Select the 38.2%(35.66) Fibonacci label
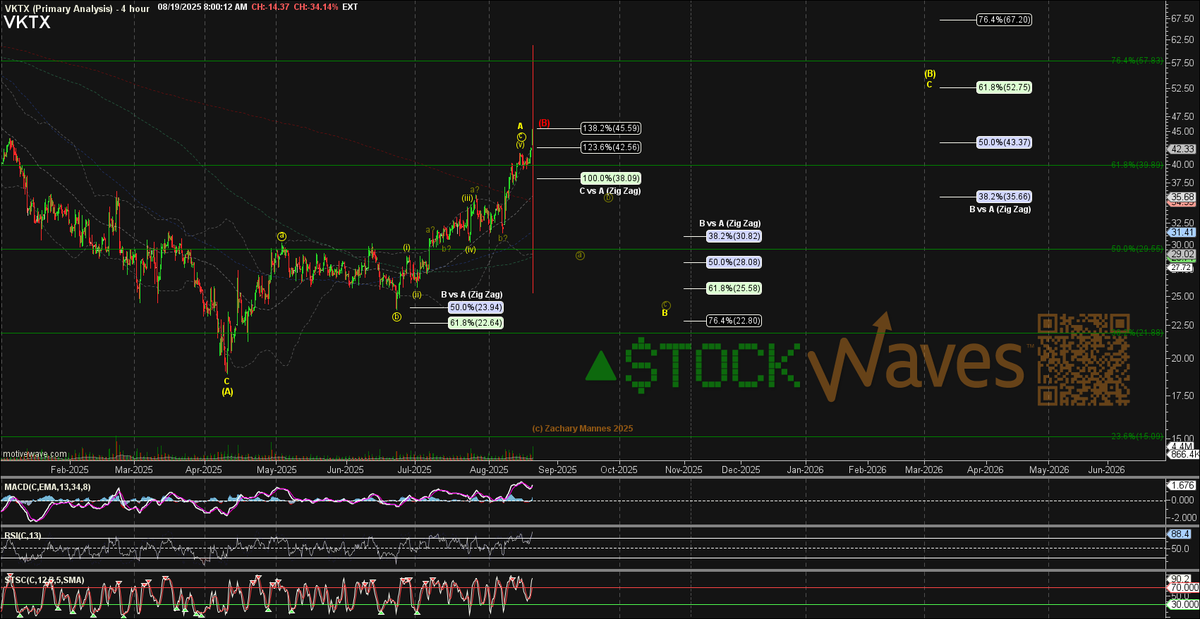This screenshot has height=619, width=1200. pyautogui.click(x=1003, y=197)
